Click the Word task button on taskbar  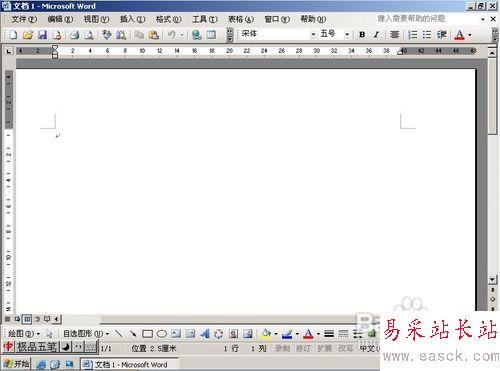click(130, 364)
